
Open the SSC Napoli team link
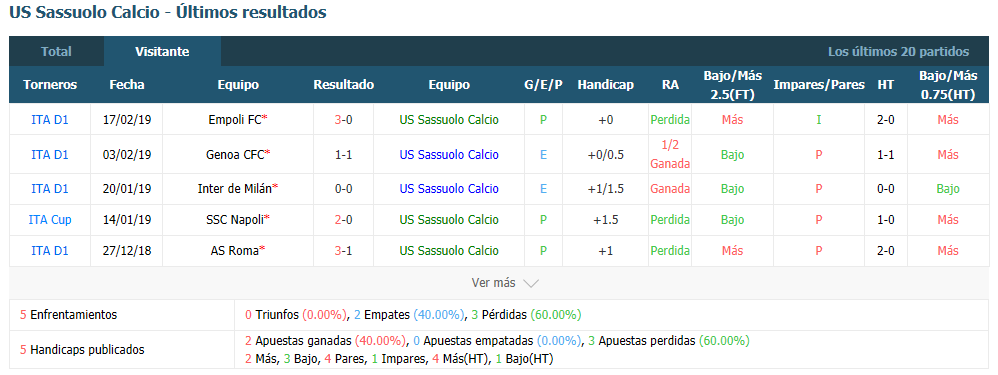(x=235, y=220)
